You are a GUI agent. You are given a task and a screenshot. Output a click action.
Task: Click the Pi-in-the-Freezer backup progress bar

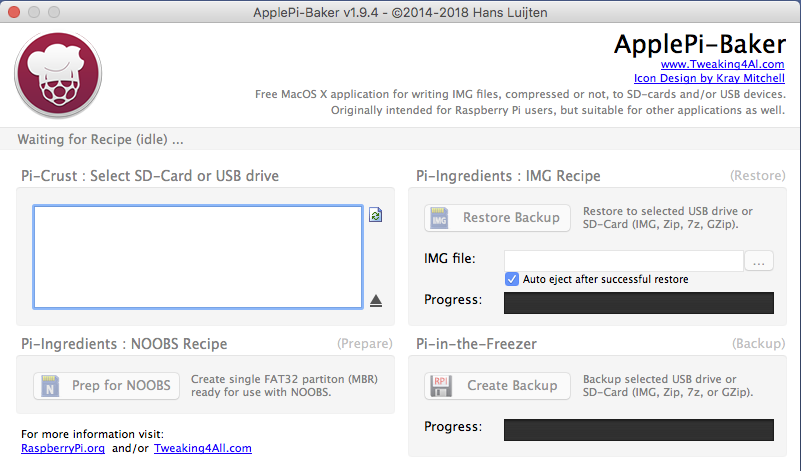[638, 429]
